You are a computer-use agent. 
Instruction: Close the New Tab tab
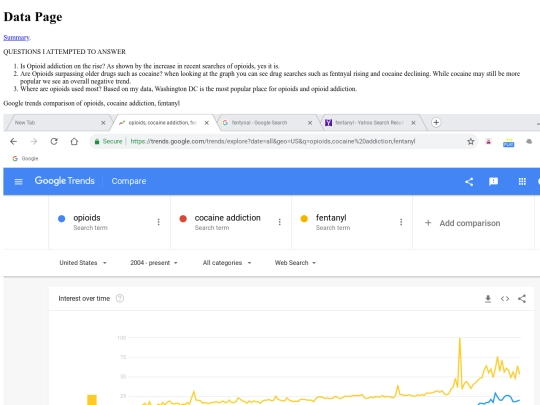103,123
